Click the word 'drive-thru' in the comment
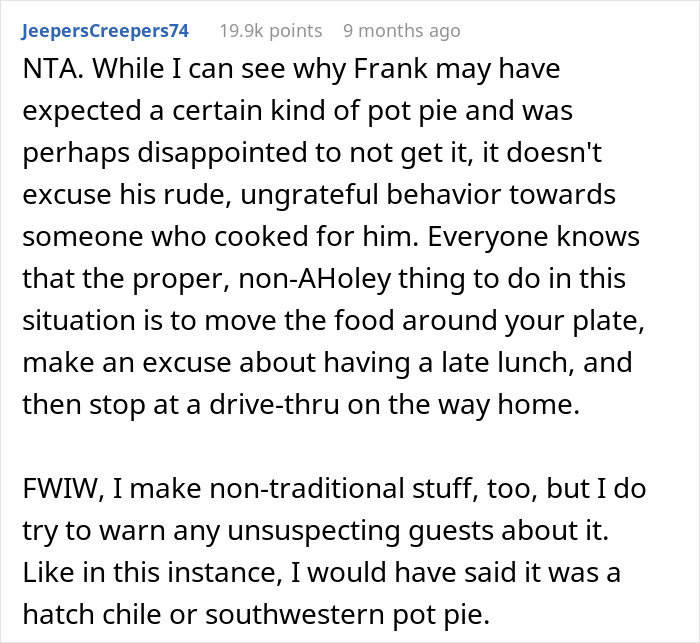The height and width of the screenshot is (643, 700). click(x=275, y=405)
